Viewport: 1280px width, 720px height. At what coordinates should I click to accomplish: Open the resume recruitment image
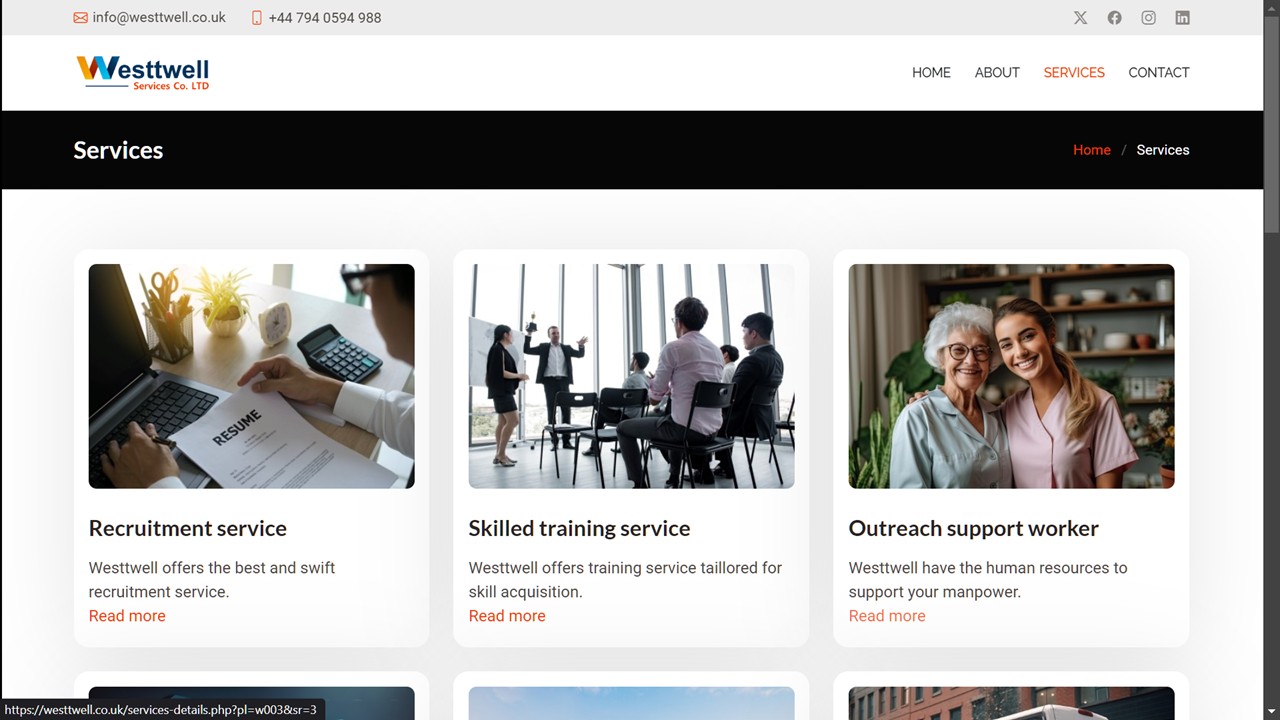(252, 376)
